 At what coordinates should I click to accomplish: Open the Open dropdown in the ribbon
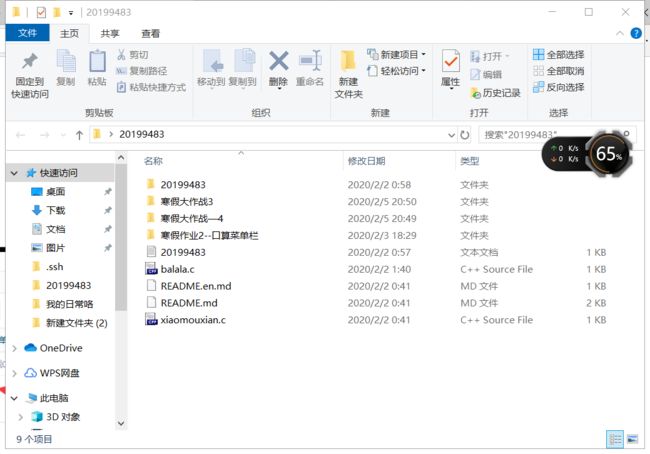489,56
